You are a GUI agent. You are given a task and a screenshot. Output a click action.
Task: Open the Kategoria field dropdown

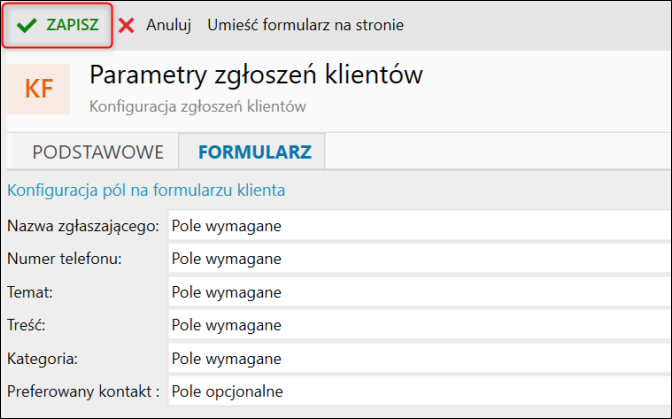[419, 358]
